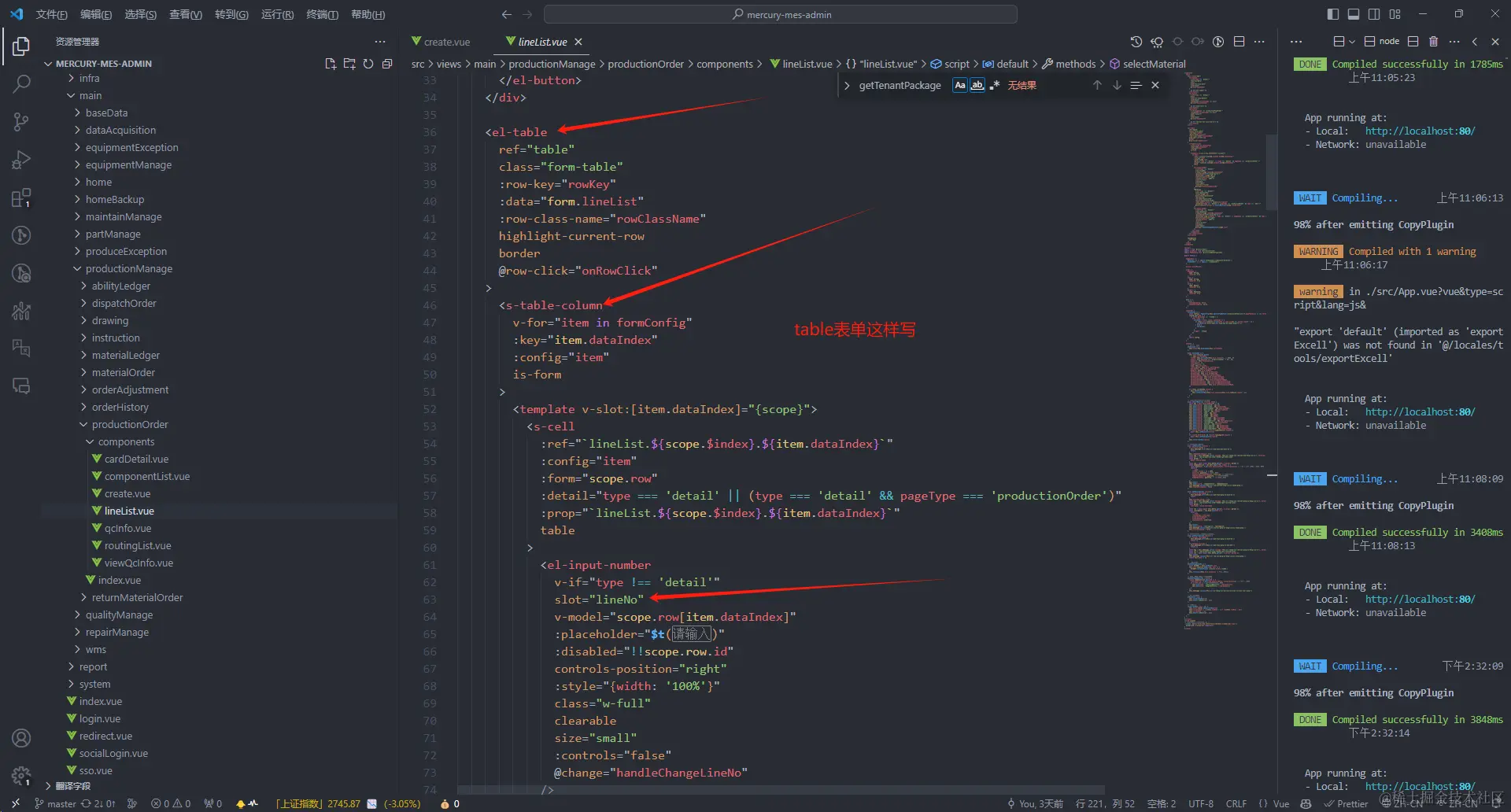Open the customize layout control

[x=1395, y=14]
